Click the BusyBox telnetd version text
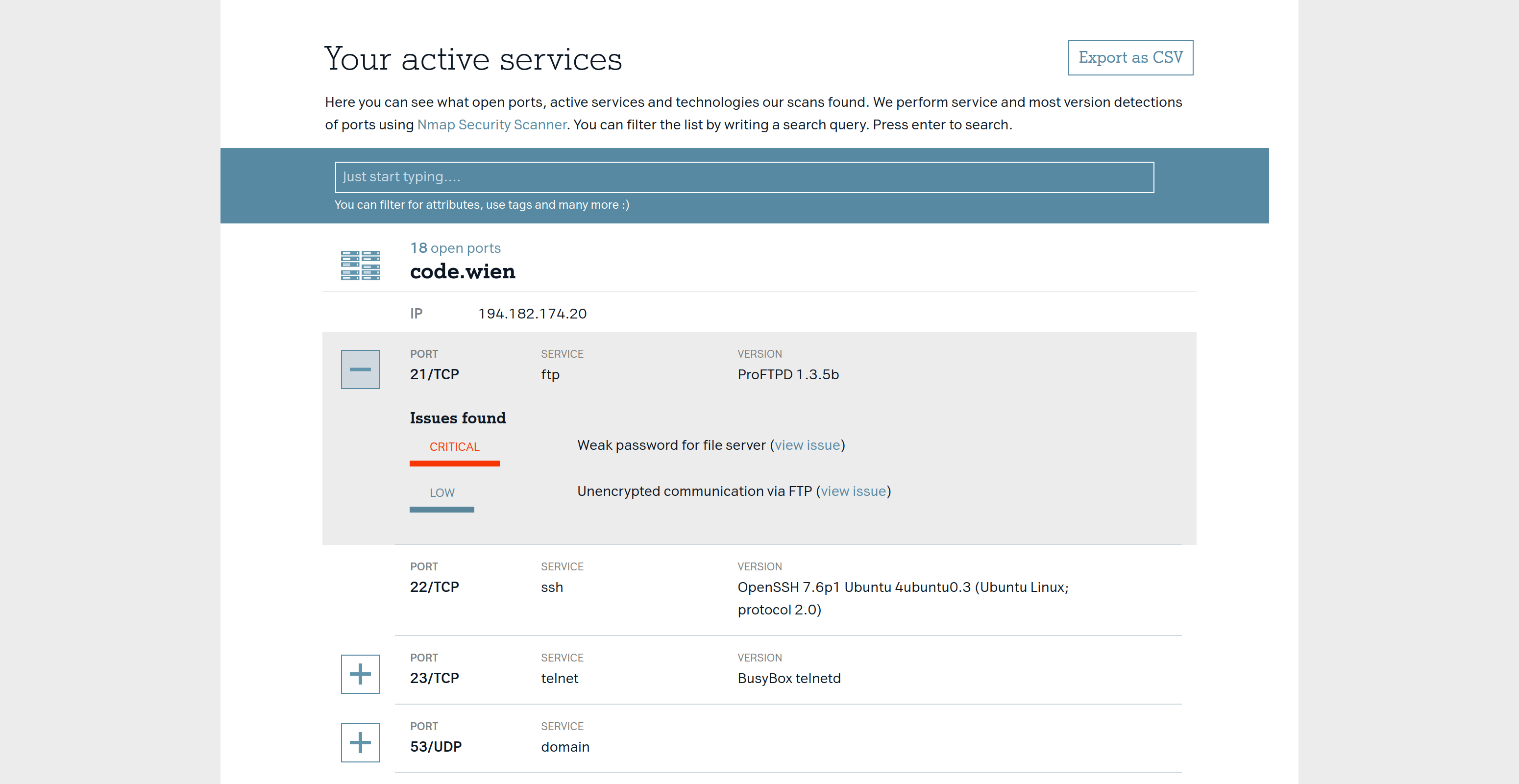Screen dimensions: 1519x784 (788, 679)
